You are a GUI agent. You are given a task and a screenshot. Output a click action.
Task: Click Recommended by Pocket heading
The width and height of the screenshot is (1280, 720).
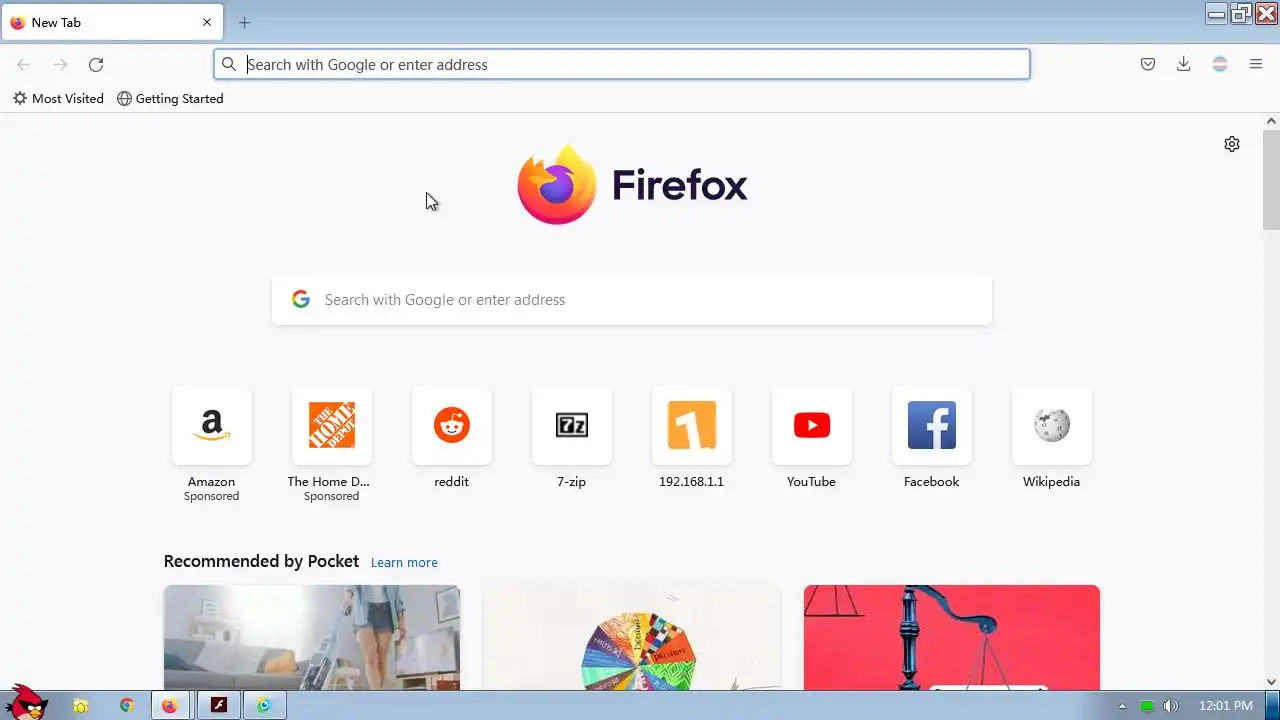[x=261, y=561]
